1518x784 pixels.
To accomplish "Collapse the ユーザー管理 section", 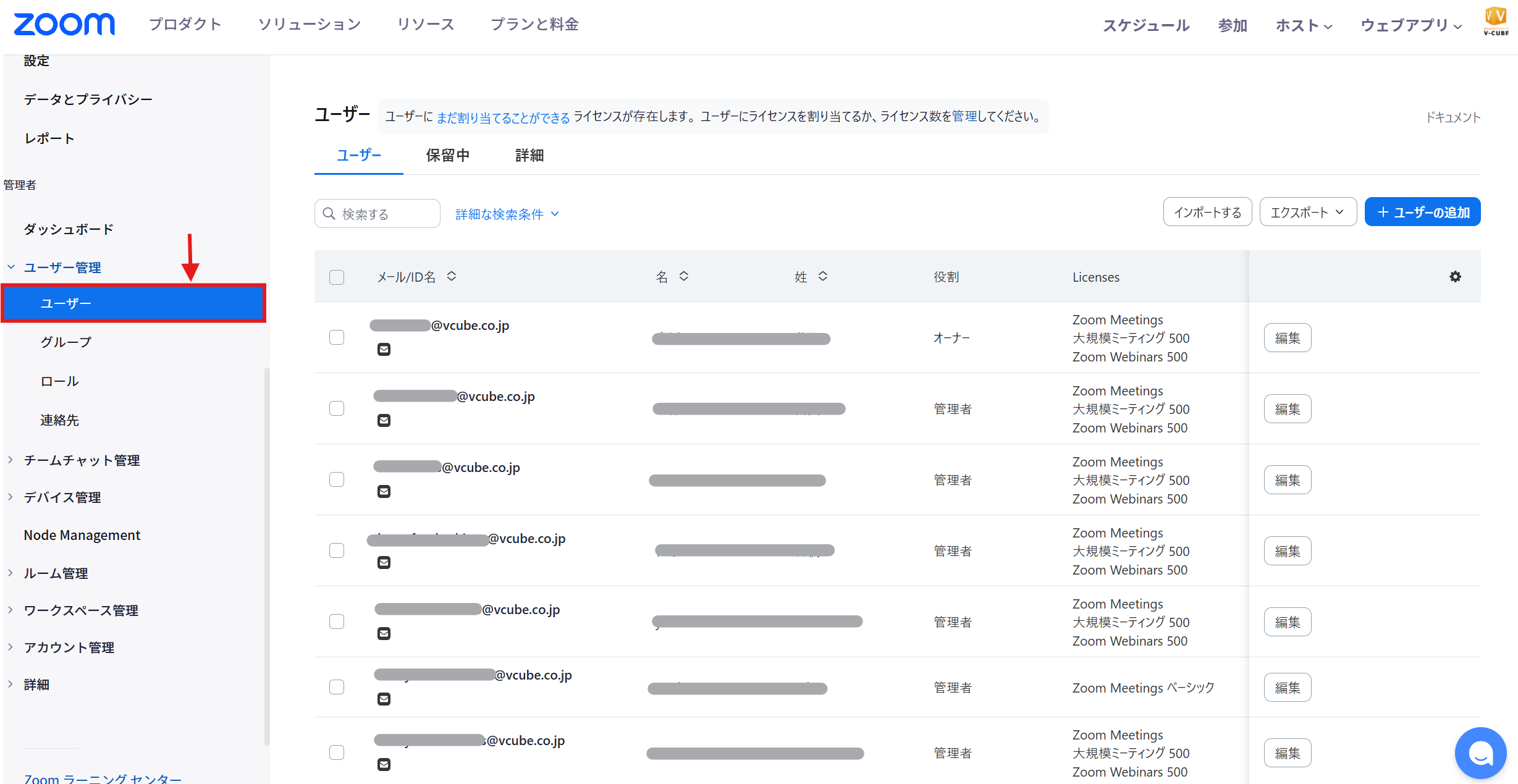I will (x=11, y=267).
